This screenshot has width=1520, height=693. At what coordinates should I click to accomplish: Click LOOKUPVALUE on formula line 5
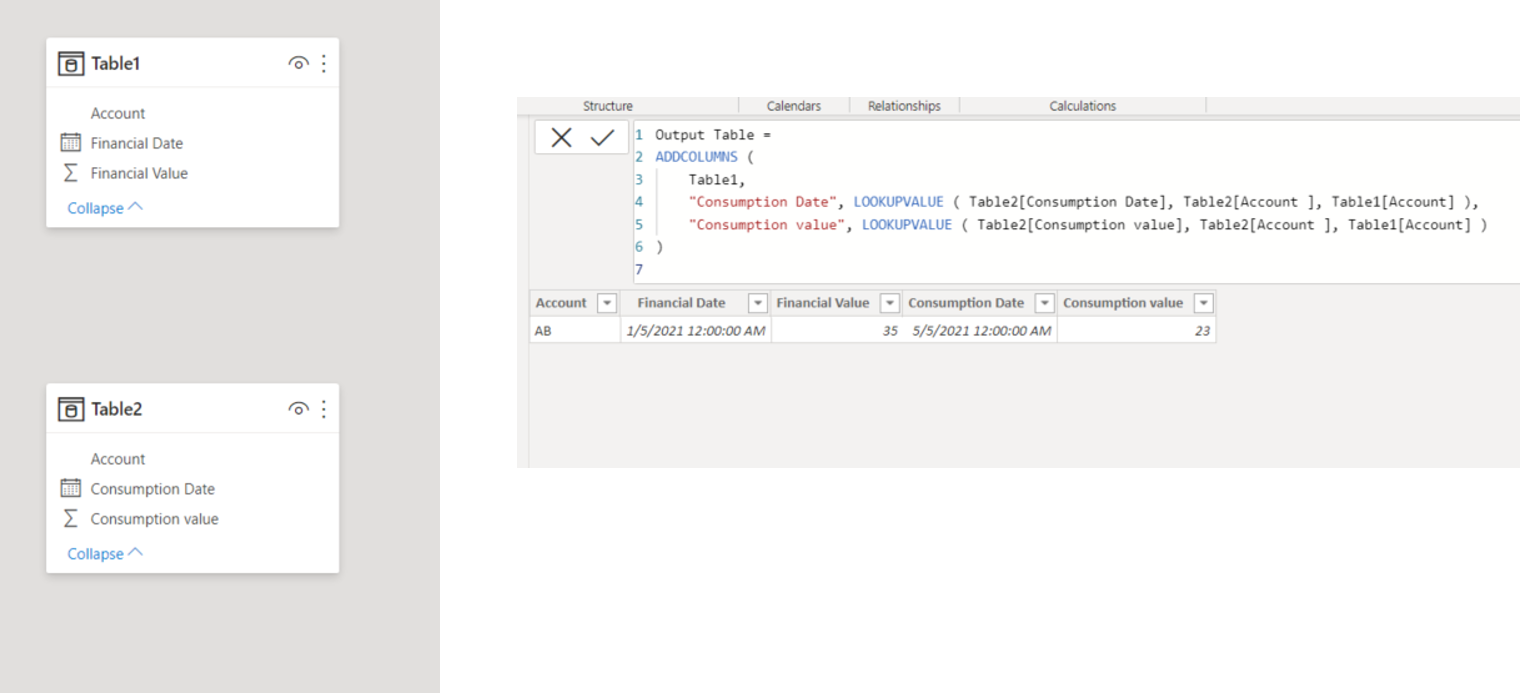(907, 225)
